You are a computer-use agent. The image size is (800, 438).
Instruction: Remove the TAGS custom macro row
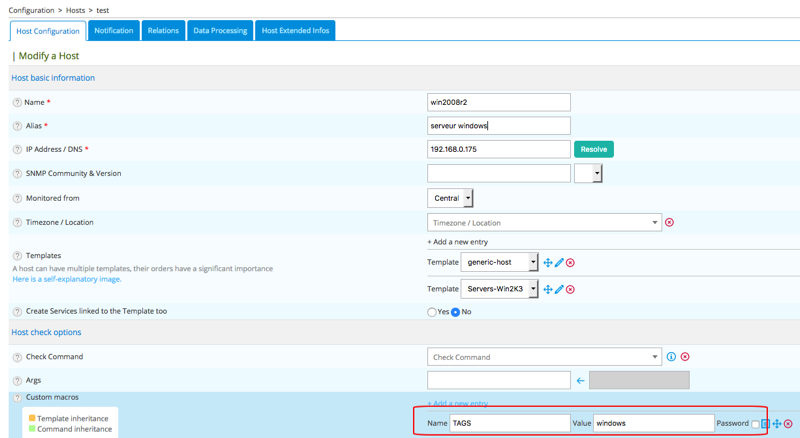click(x=788, y=424)
